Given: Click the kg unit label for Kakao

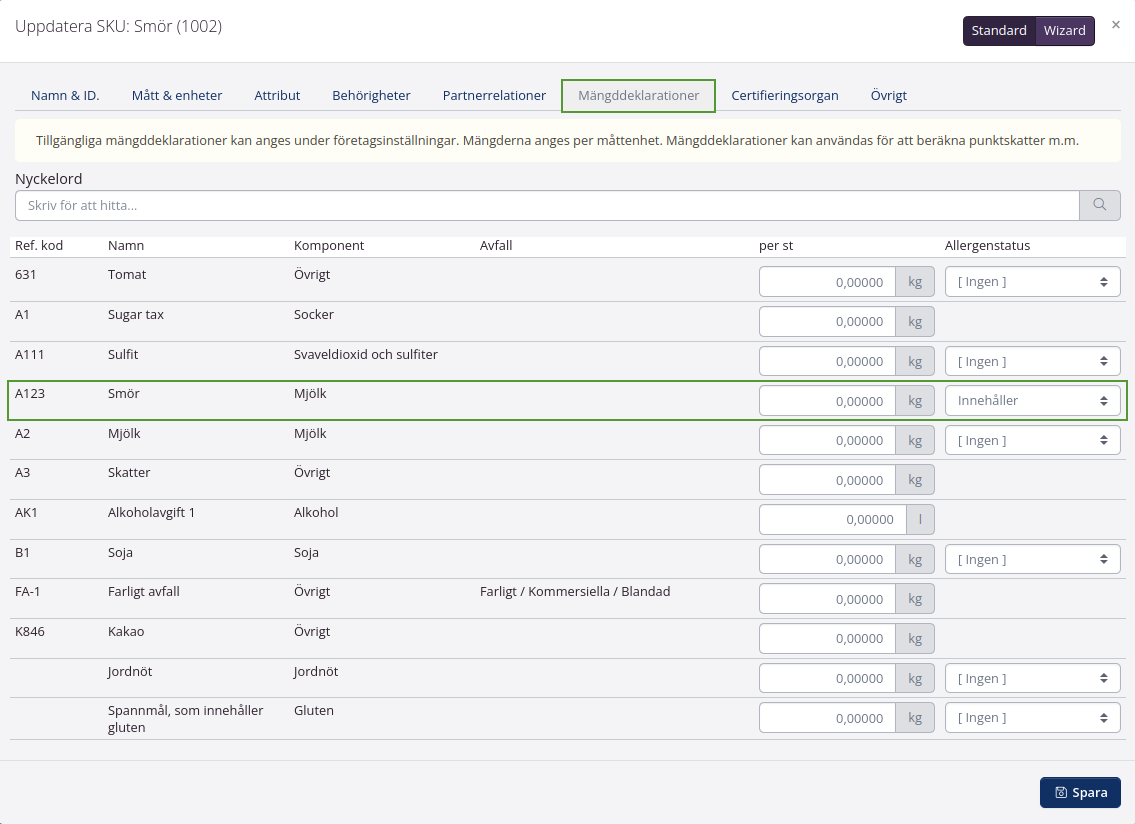Looking at the screenshot, I should click(x=914, y=639).
